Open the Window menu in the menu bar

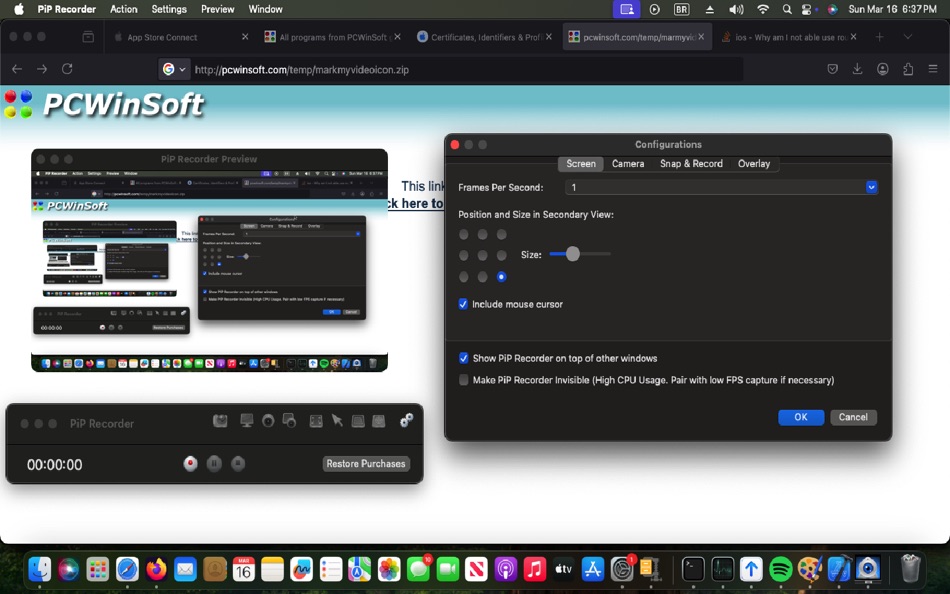click(265, 9)
